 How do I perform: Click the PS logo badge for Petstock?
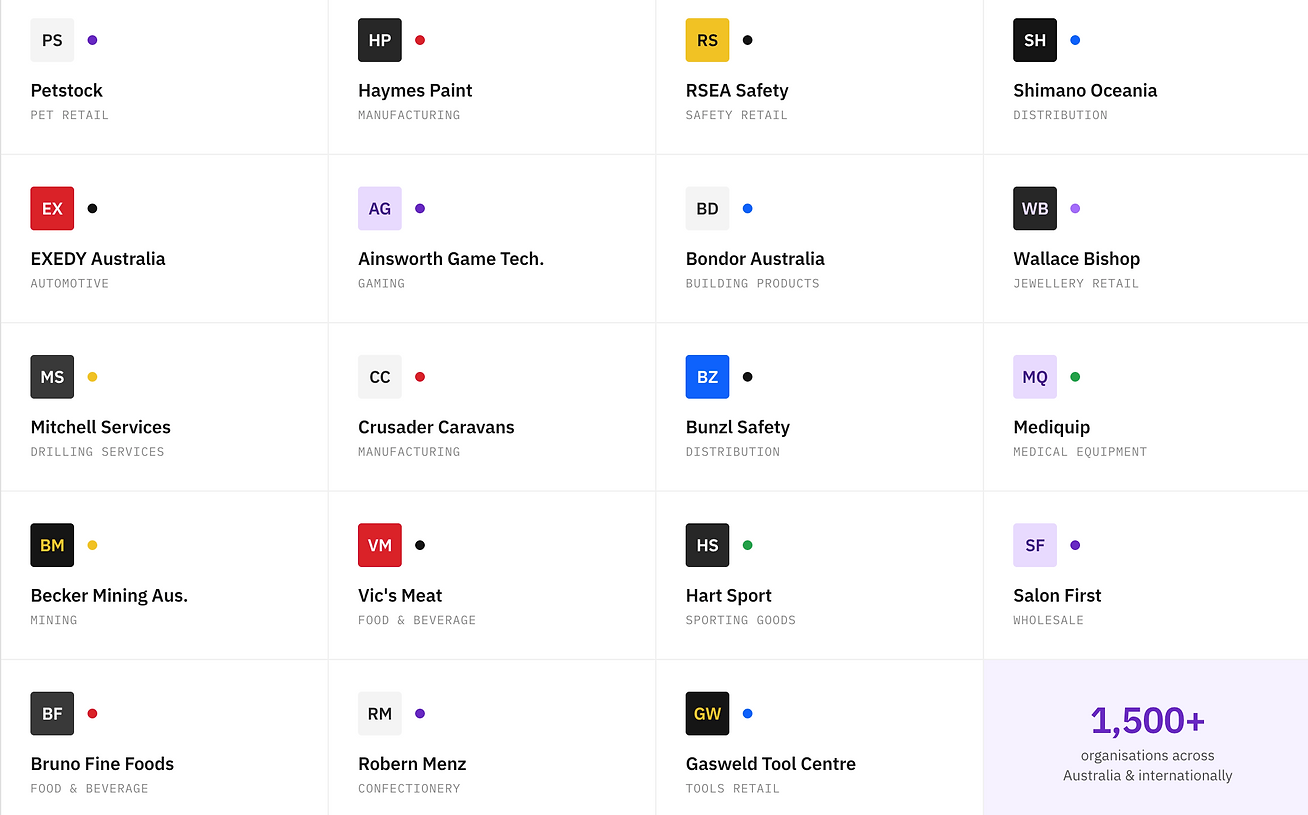point(52,40)
